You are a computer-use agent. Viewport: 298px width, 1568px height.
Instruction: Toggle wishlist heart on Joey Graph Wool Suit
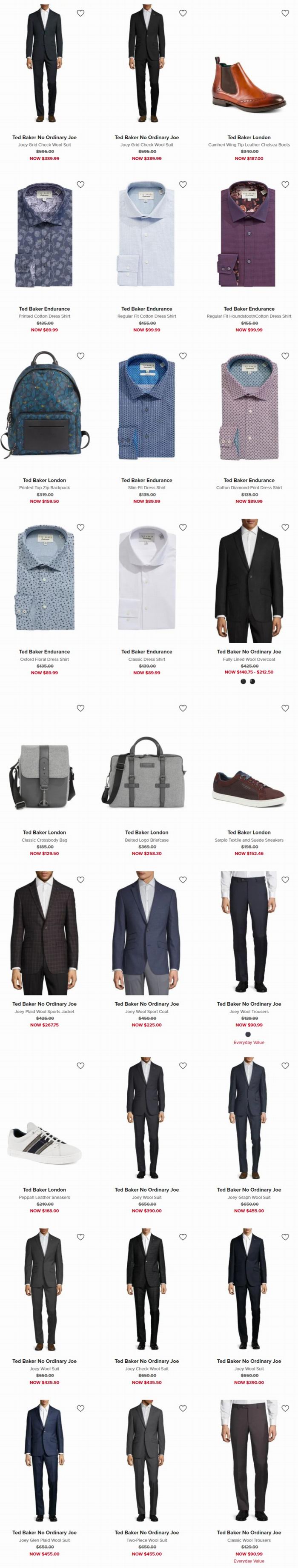(285, 1065)
